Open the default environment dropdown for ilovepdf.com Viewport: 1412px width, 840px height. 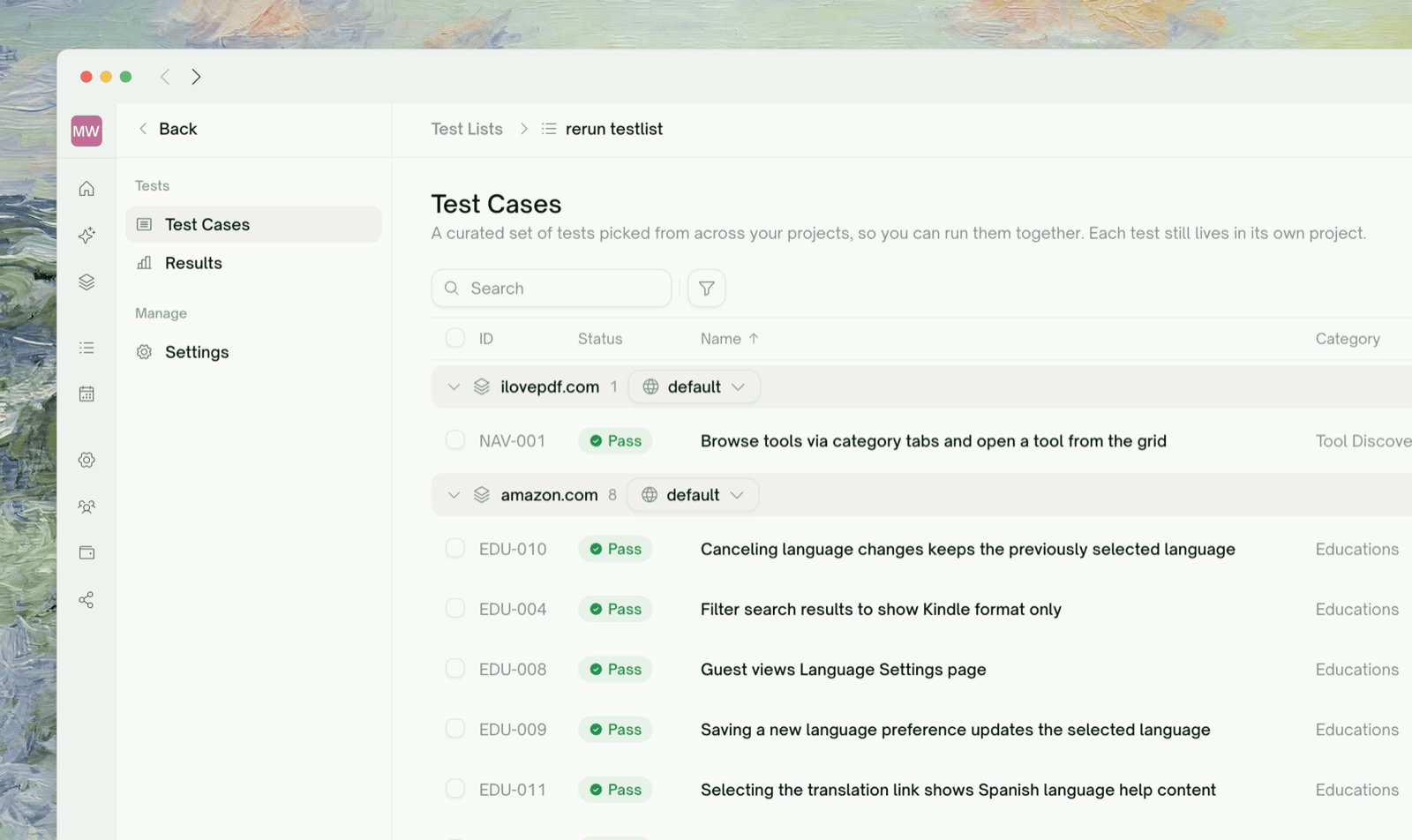click(695, 386)
